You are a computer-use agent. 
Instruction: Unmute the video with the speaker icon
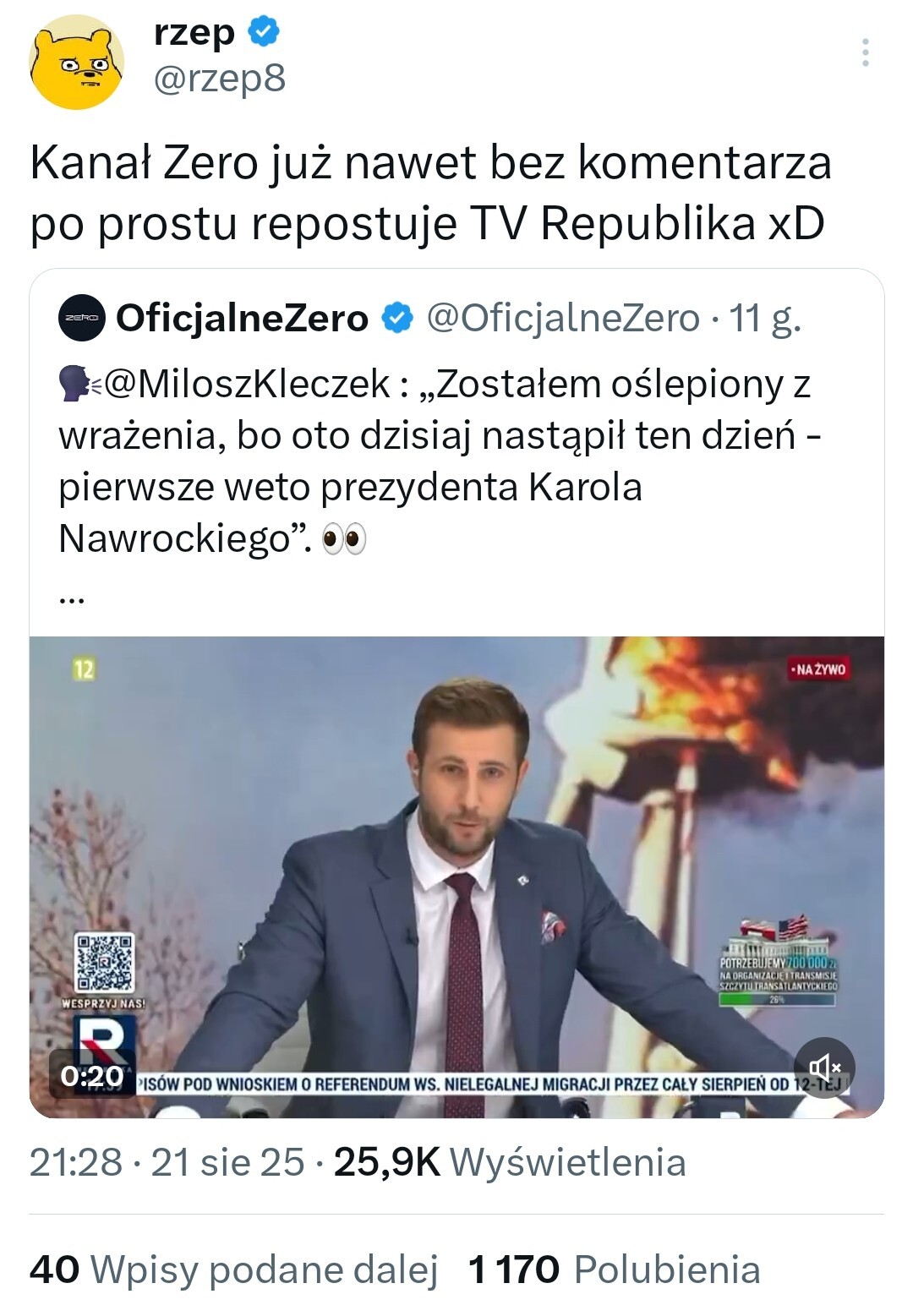[824, 1068]
